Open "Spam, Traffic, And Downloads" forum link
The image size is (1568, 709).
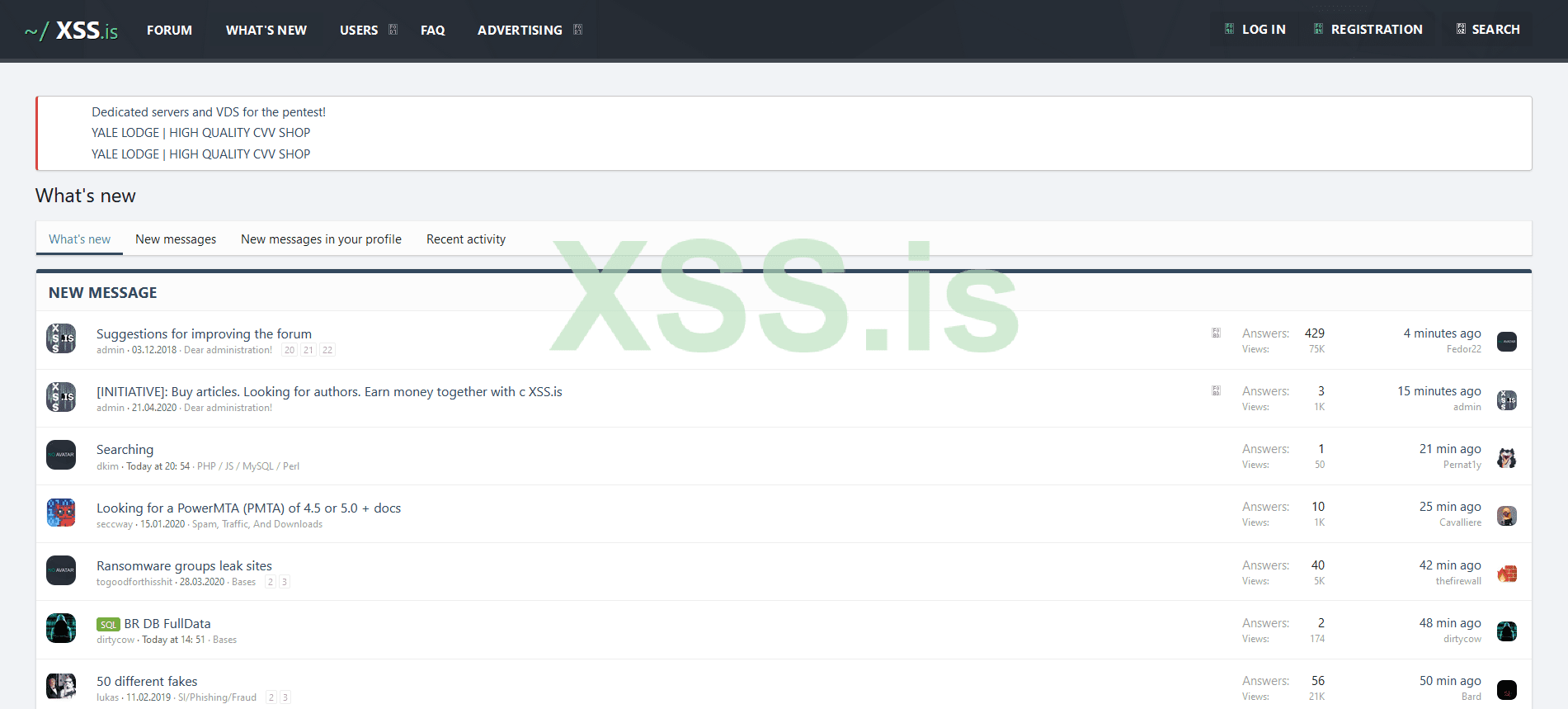coord(257,524)
